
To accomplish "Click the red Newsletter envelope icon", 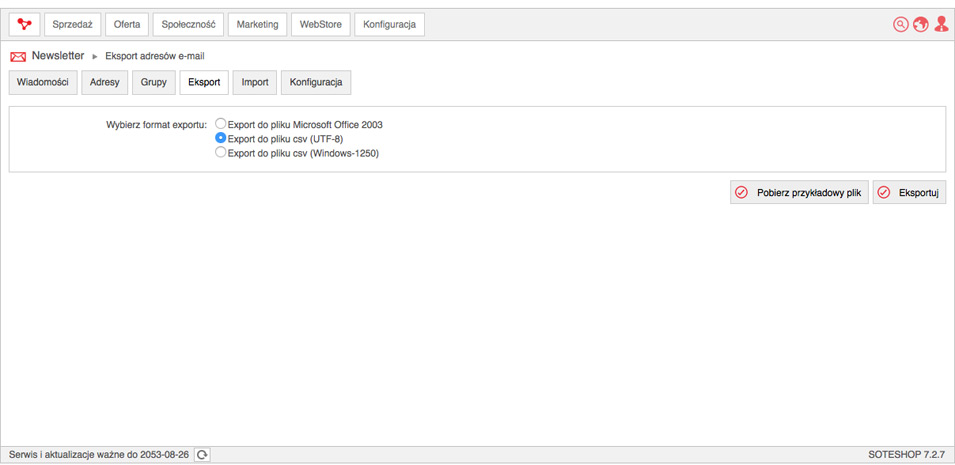I will [18, 57].
